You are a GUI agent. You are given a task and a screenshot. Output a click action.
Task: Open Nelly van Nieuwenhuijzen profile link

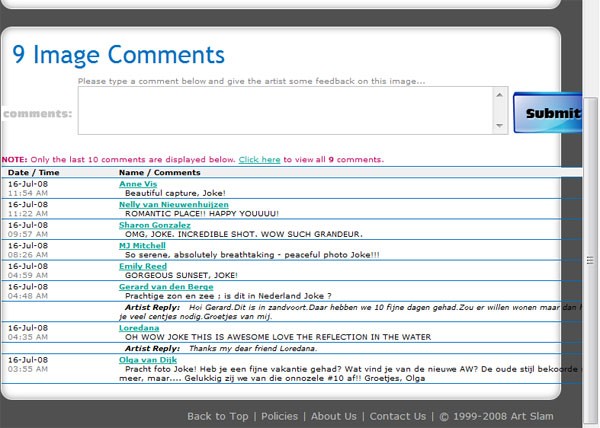(x=174, y=205)
